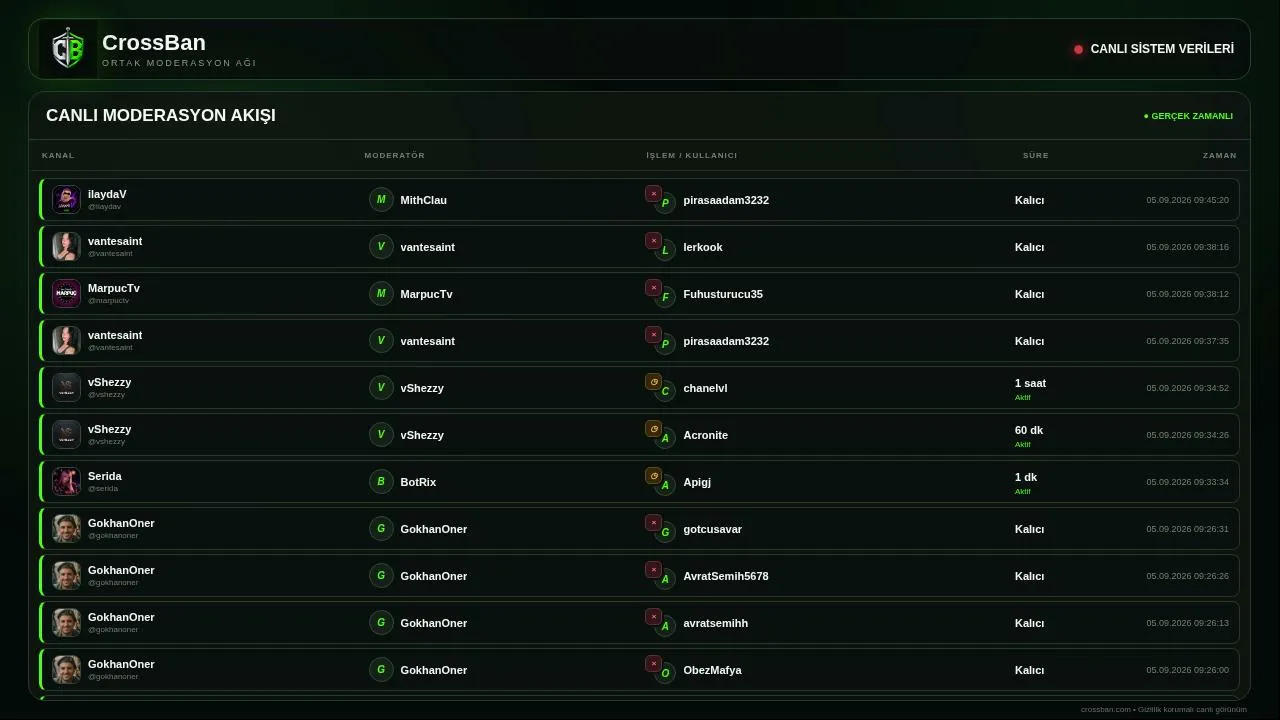Viewport: 1280px width, 720px height.
Task: Click the BotRix moderator B badge
Action: (x=381, y=481)
